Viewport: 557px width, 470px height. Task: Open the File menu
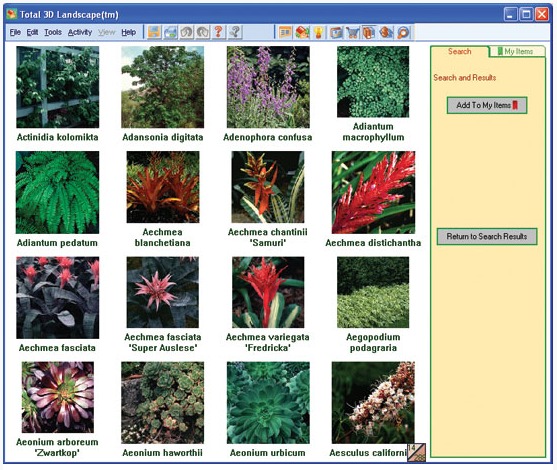(x=15, y=32)
